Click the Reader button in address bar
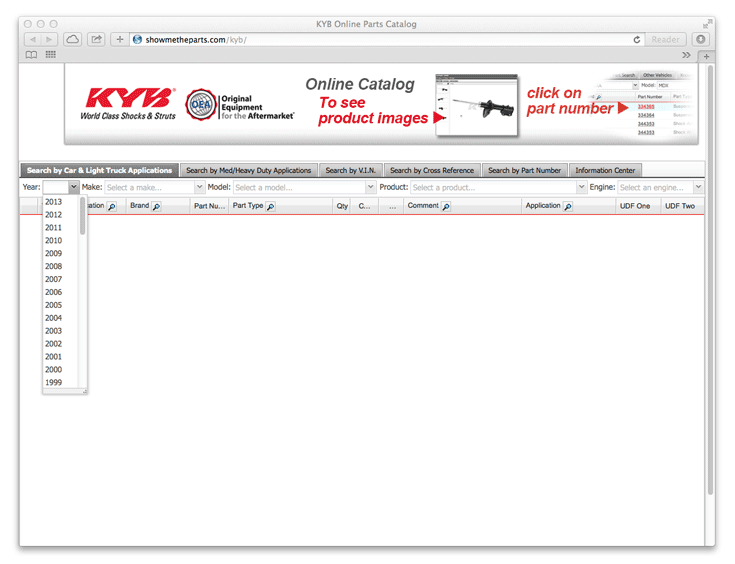The height and width of the screenshot is (564, 735). [x=666, y=39]
